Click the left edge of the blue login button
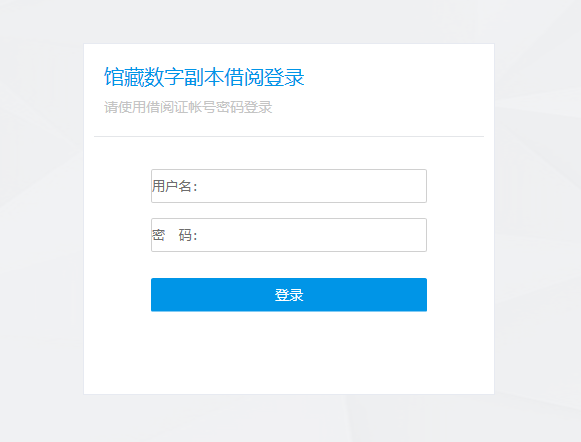Image resolution: width=581 pixels, height=442 pixels. (x=156, y=295)
